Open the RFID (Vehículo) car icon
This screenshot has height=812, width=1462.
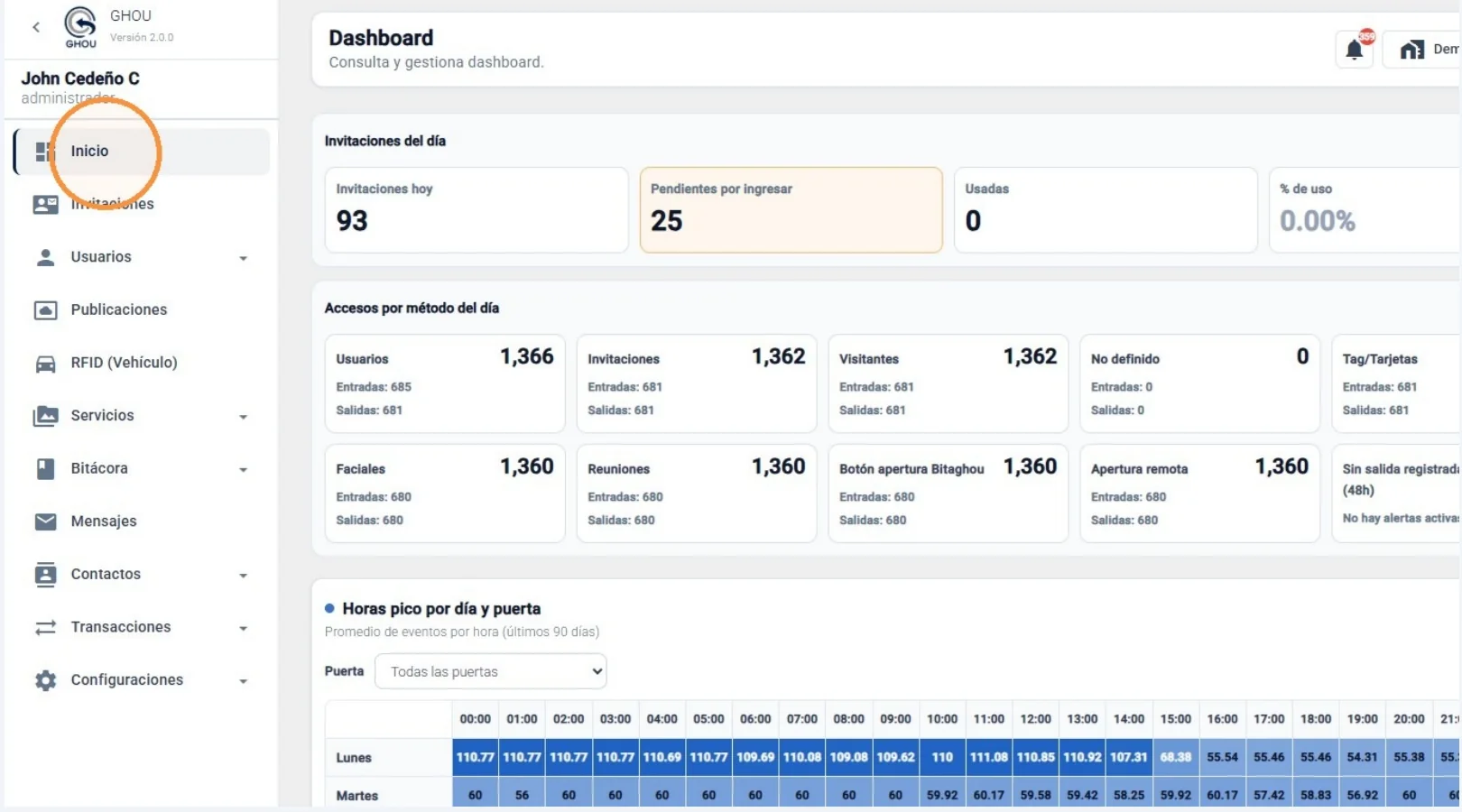[45, 364]
